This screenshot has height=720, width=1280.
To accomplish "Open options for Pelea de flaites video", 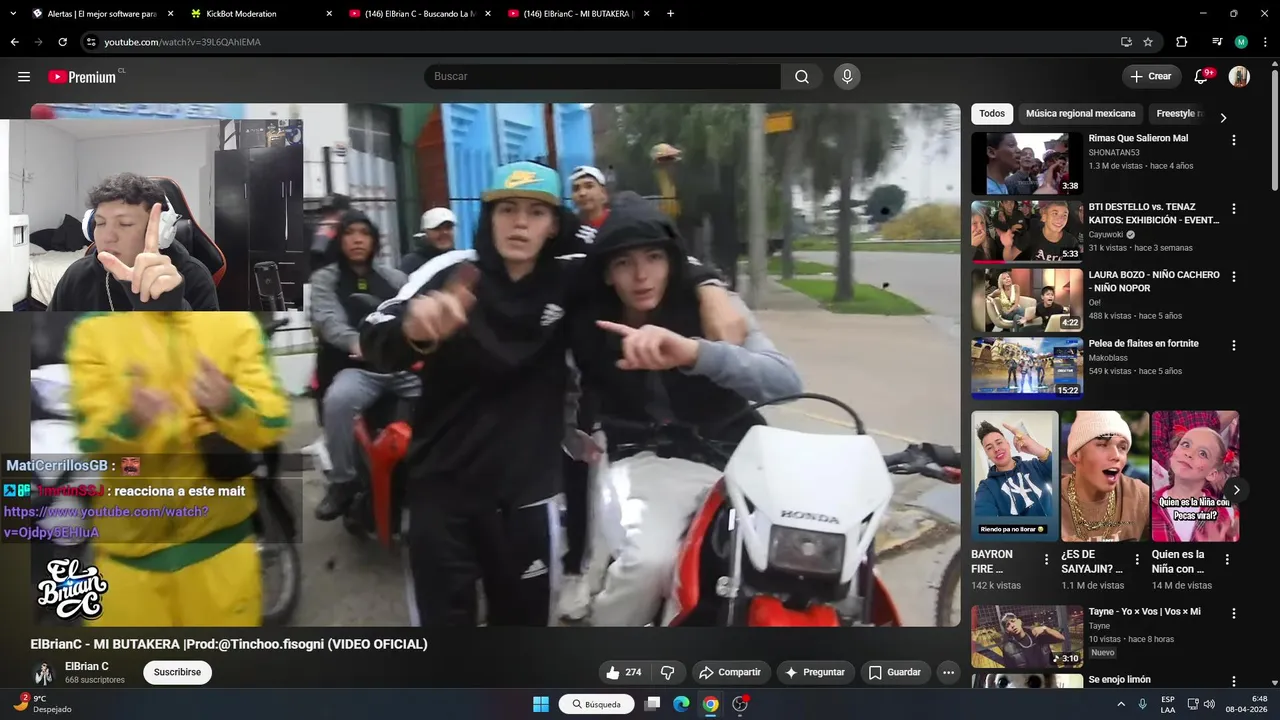I will (x=1233, y=345).
